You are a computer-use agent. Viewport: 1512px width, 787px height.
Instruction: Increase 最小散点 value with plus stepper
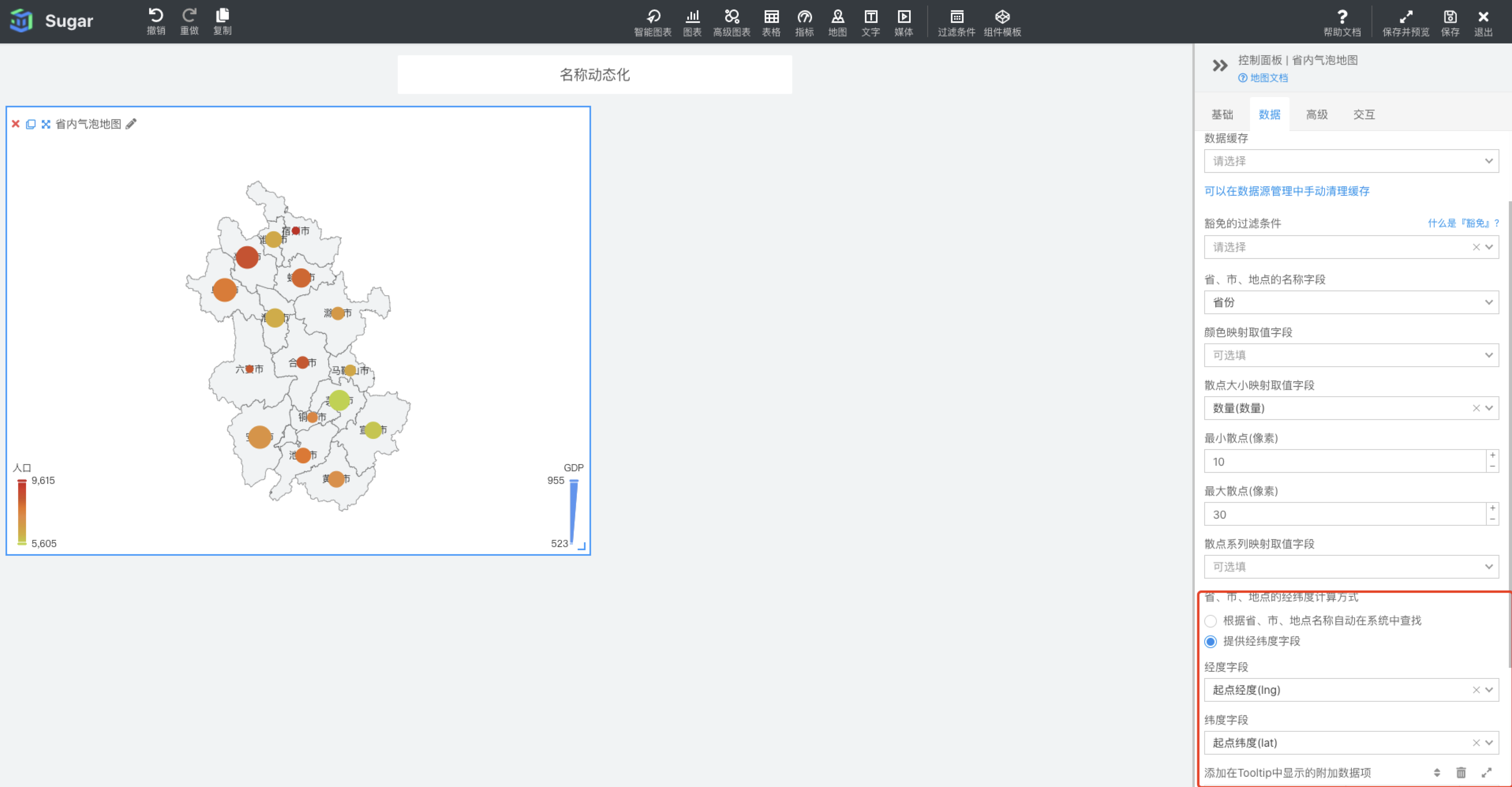click(1493, 456)
